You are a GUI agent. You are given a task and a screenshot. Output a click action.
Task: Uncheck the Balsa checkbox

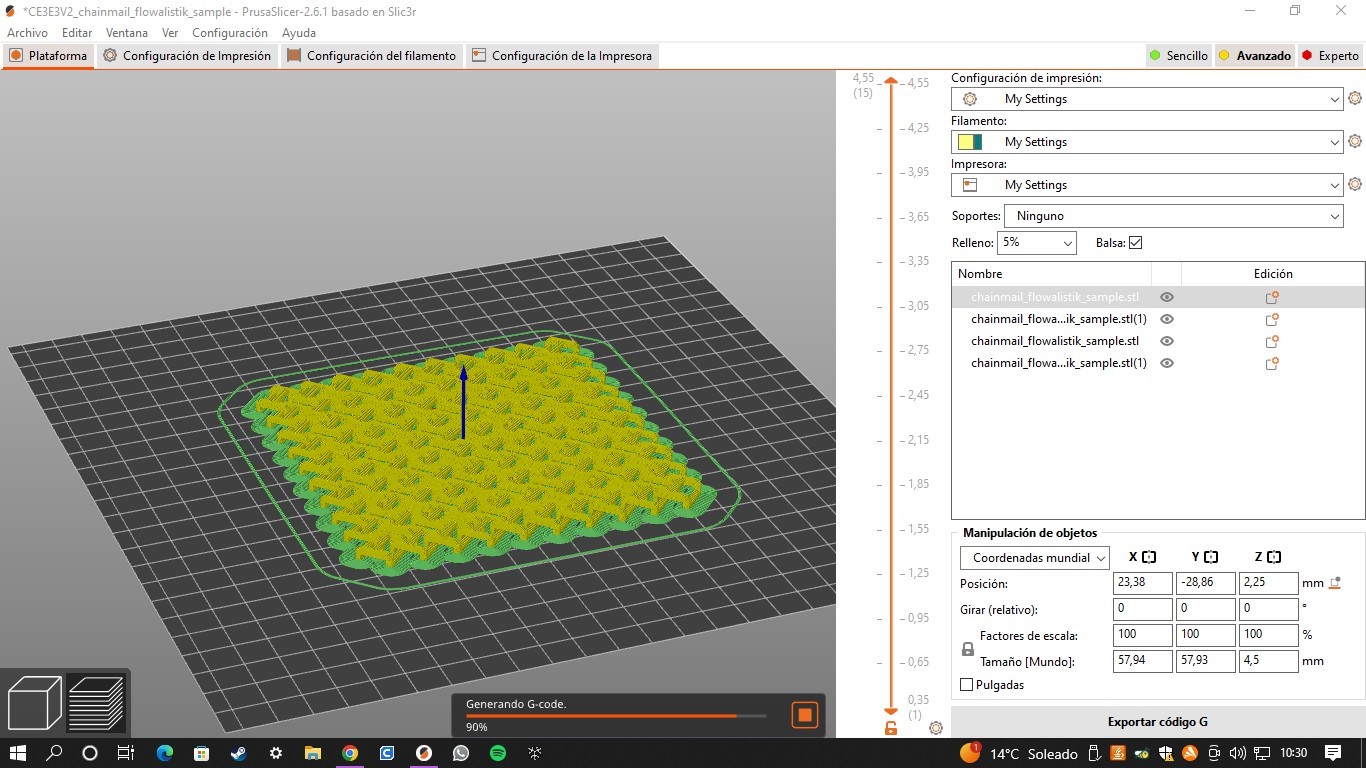coord(1135,243)
